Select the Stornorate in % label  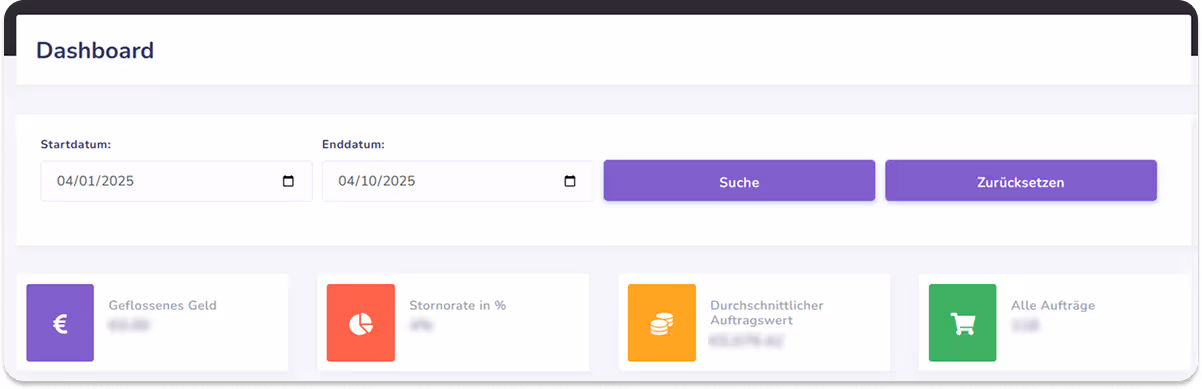click(x=458, y=305)
